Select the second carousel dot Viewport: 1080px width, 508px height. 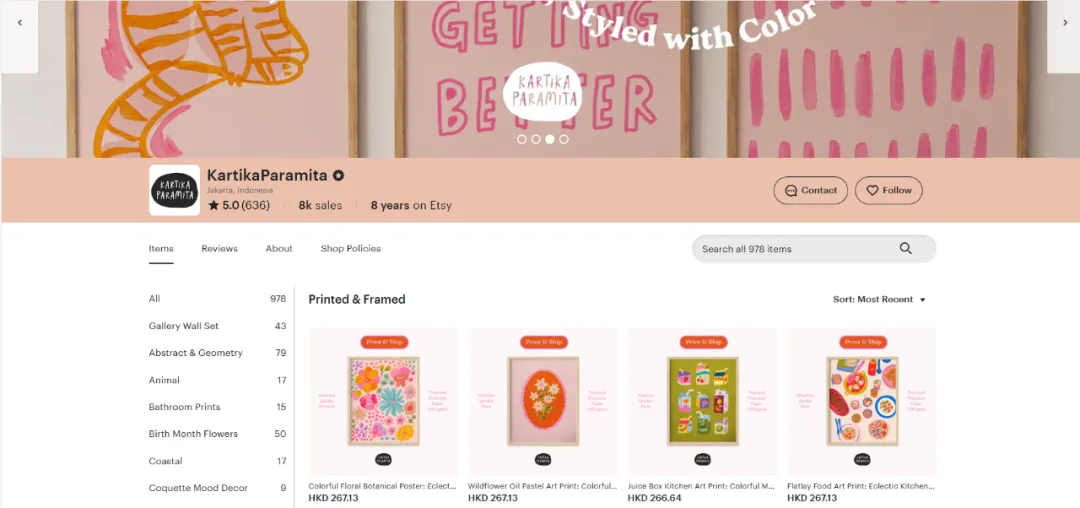click(536, 139)
